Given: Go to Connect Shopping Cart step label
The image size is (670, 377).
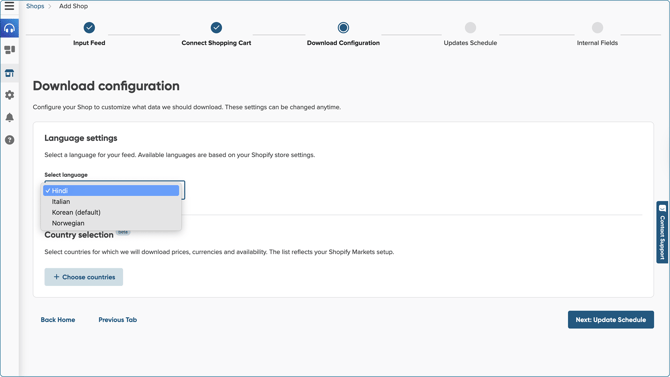Looking at the screenshot, I should 216,43.
